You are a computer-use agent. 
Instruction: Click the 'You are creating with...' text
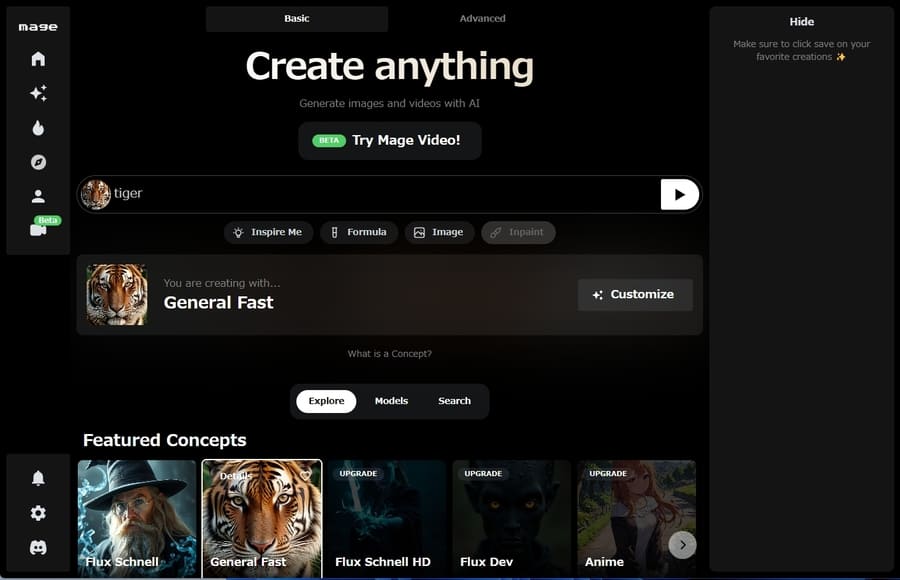[222, 283]
